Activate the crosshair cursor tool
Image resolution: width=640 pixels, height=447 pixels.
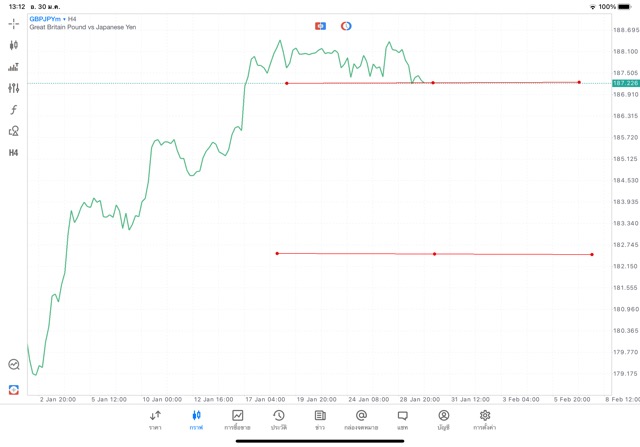click(x=13, y=23)
